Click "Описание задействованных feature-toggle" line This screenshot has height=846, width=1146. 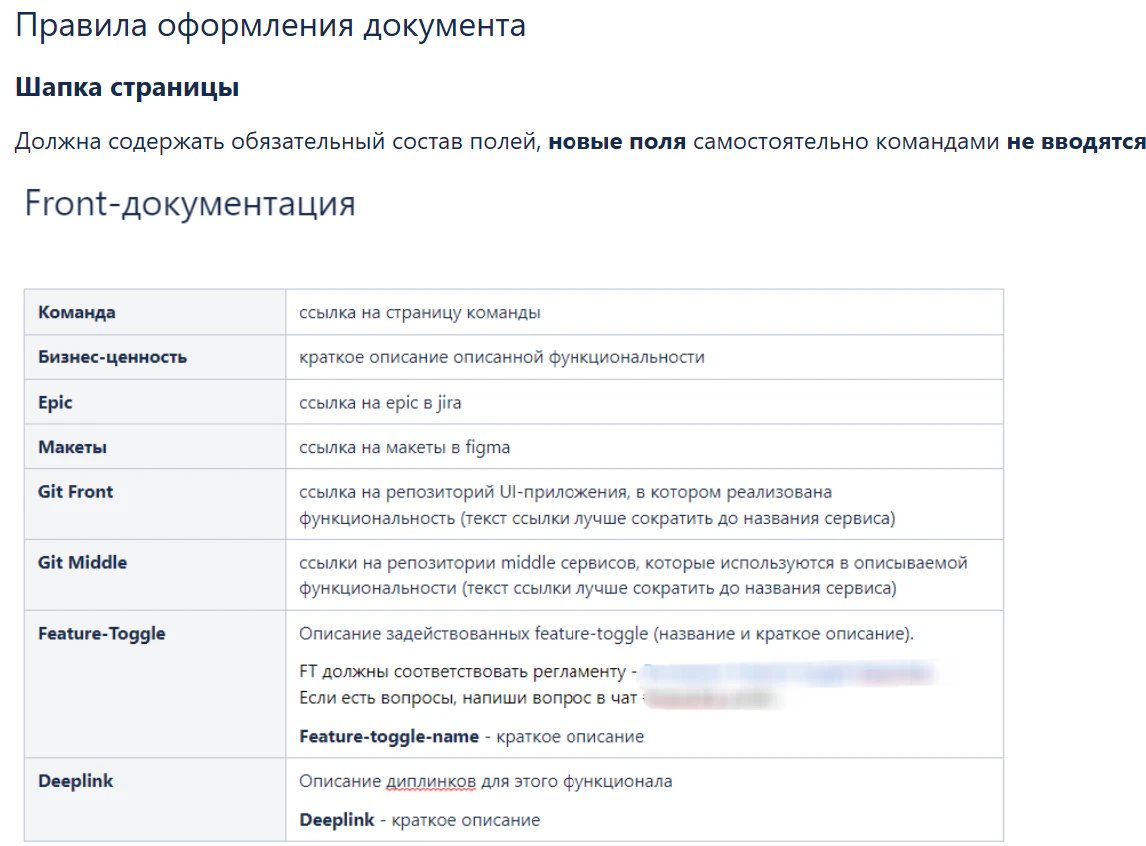click(x=607, y=633)
